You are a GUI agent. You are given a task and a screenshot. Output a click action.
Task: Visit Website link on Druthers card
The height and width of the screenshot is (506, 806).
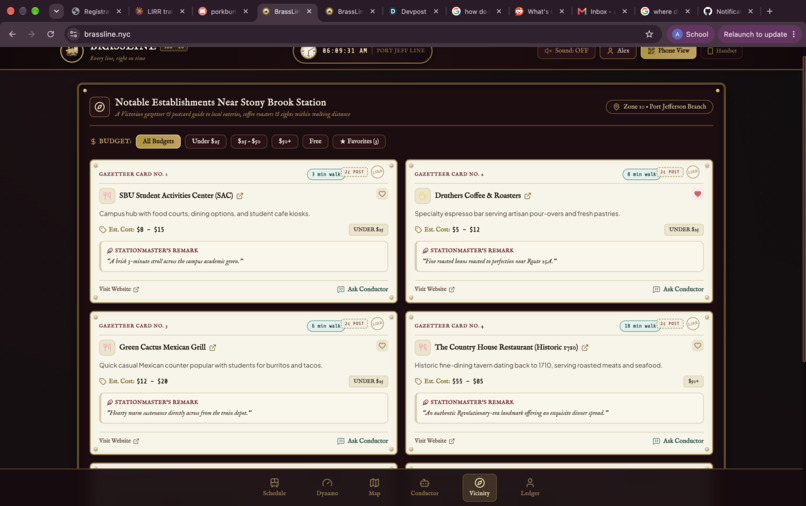coord(434,289)
